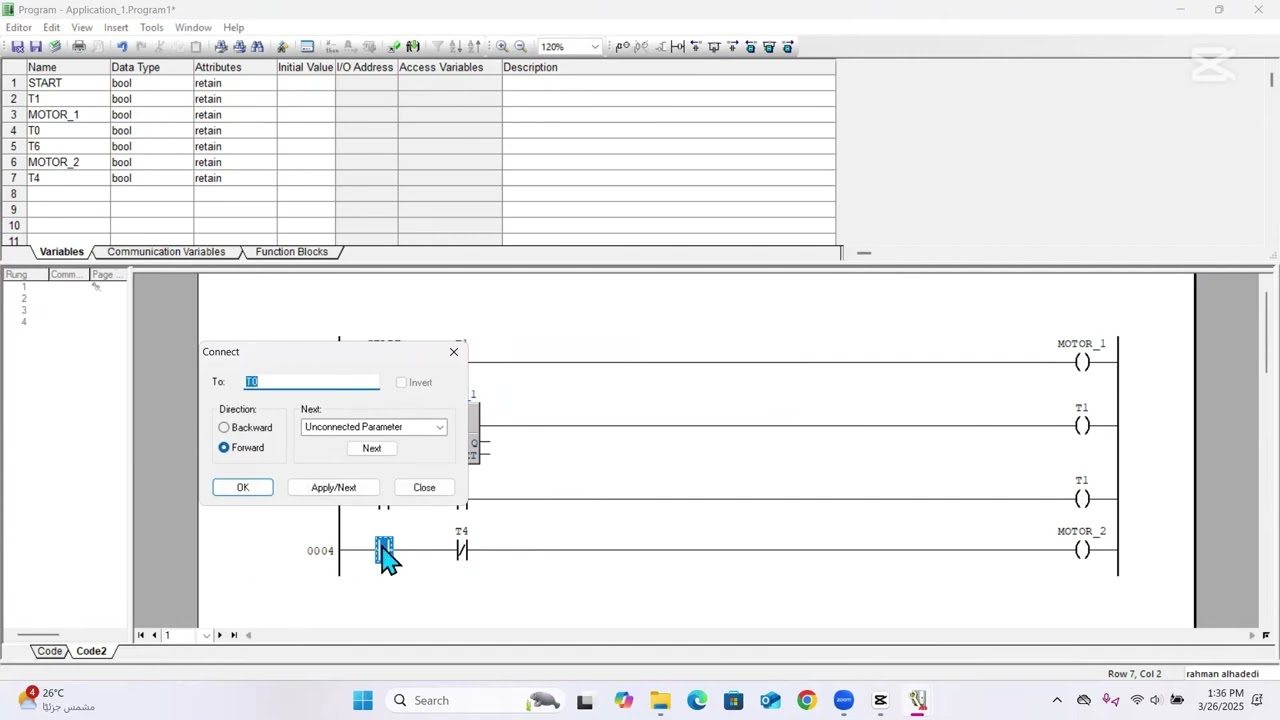The height and width of the screenshot is (720, 1280).
Task: Click the T6 variable name cell
Action: pyautogui.click(x=68, y=146)
